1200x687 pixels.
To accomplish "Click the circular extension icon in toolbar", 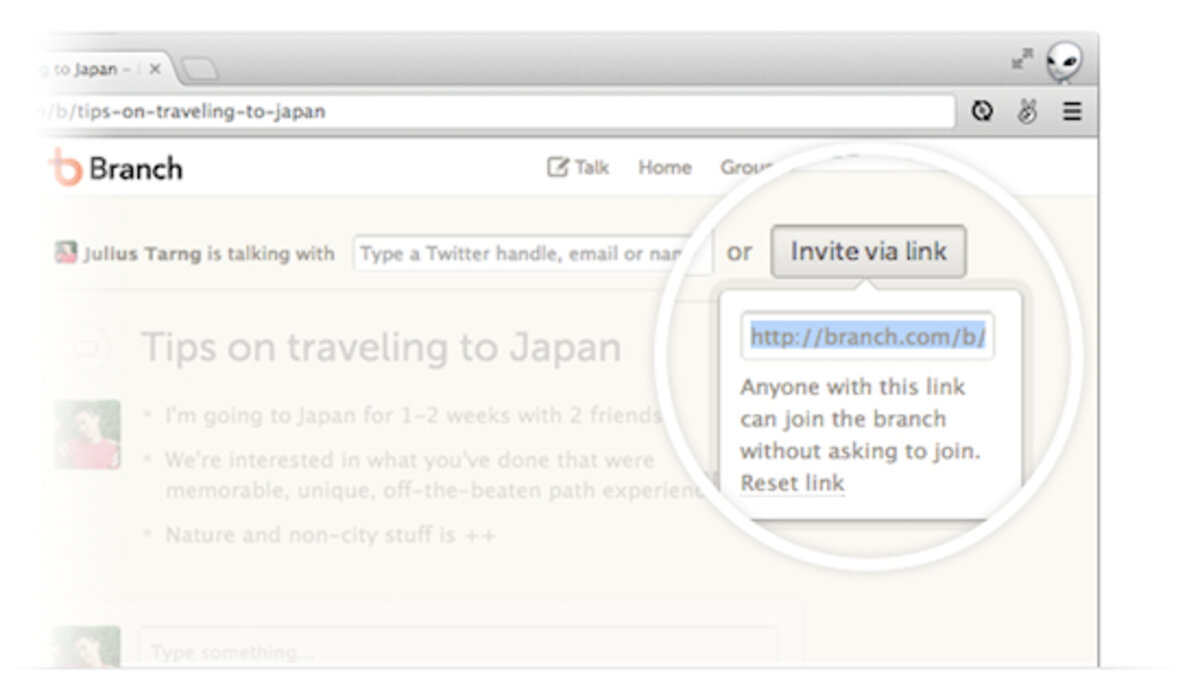I will point(983,112).
